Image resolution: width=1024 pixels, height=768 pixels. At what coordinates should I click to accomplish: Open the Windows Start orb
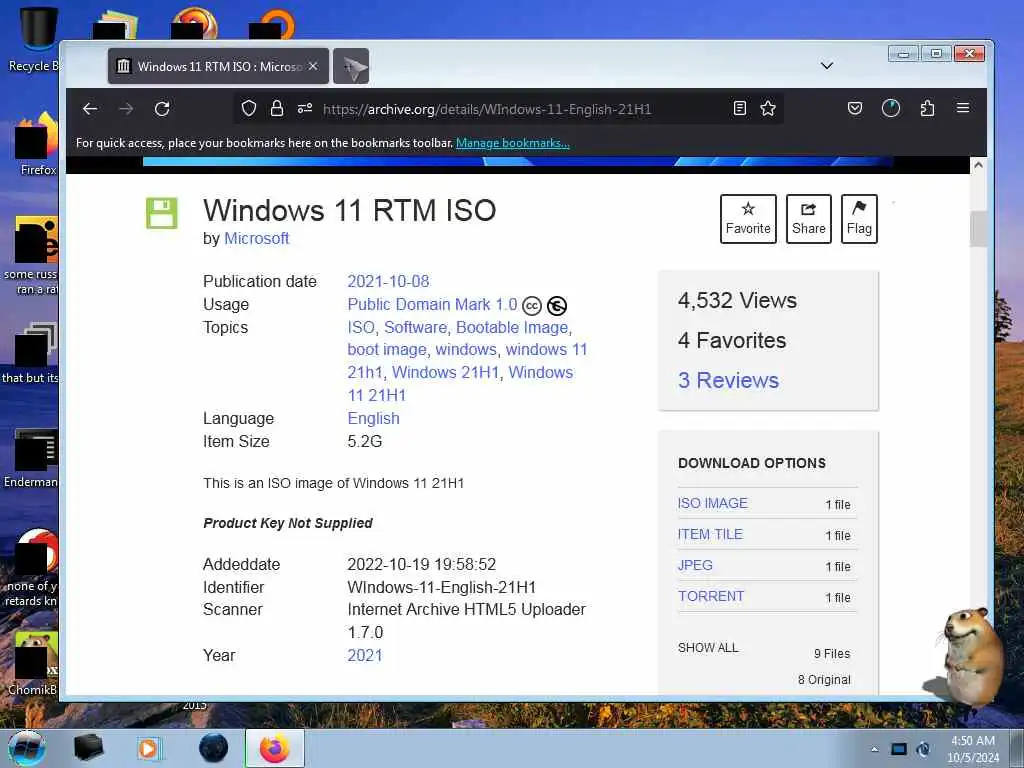[x=27, y=748]
